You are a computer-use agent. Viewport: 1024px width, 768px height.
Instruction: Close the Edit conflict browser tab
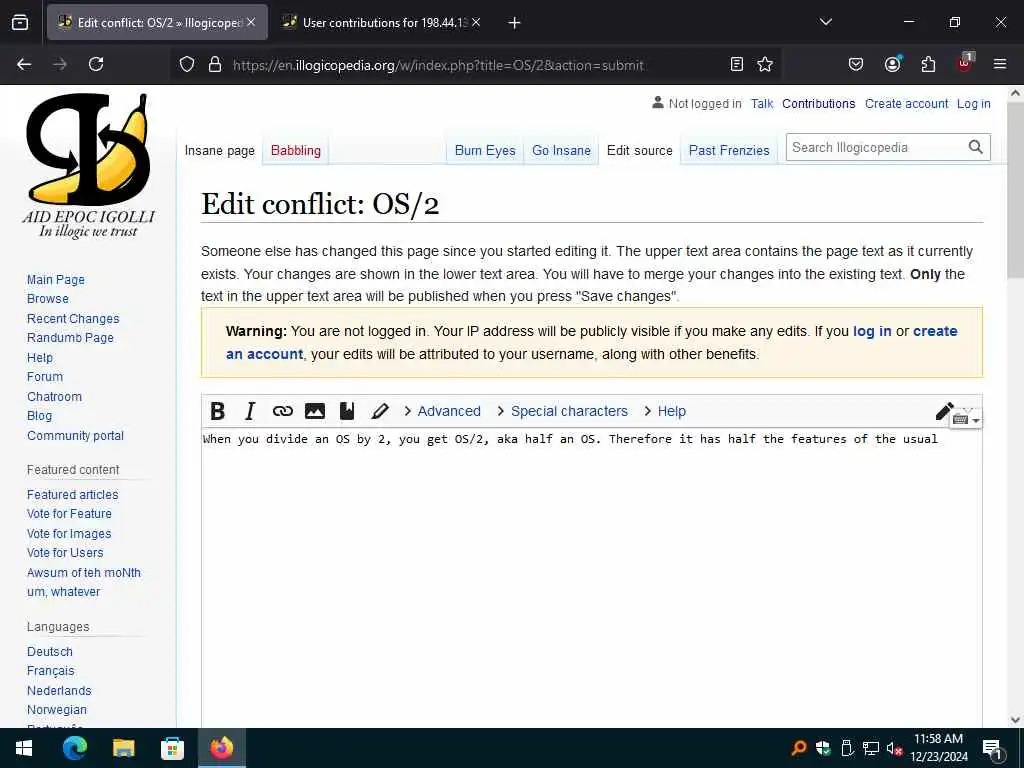251,22
